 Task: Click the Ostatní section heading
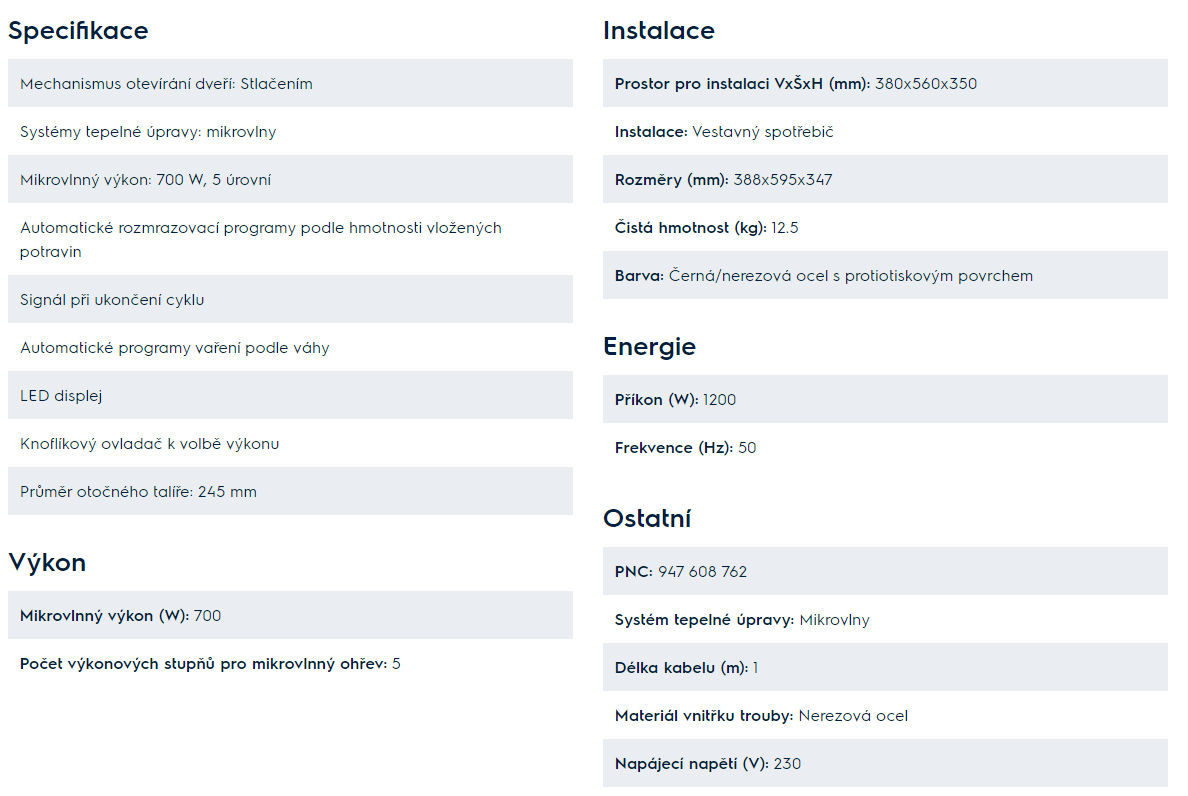[647, 519]
